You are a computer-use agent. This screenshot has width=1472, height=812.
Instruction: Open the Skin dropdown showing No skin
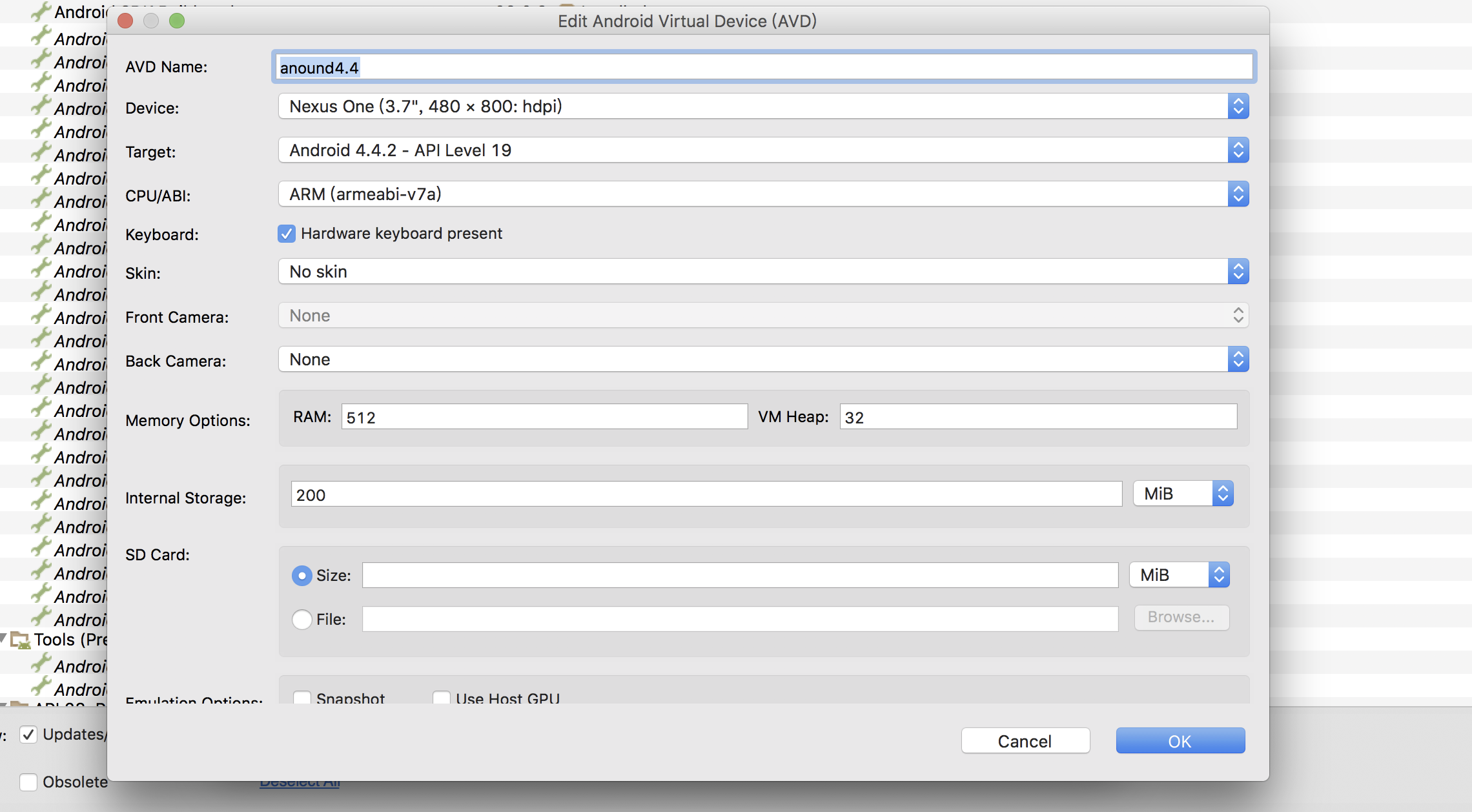tap(764, 272)
